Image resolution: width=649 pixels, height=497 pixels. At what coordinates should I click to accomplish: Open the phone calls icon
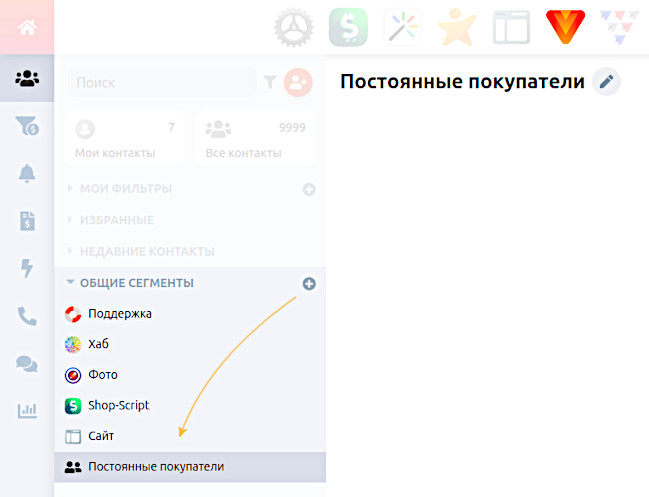tap(27, 316)
